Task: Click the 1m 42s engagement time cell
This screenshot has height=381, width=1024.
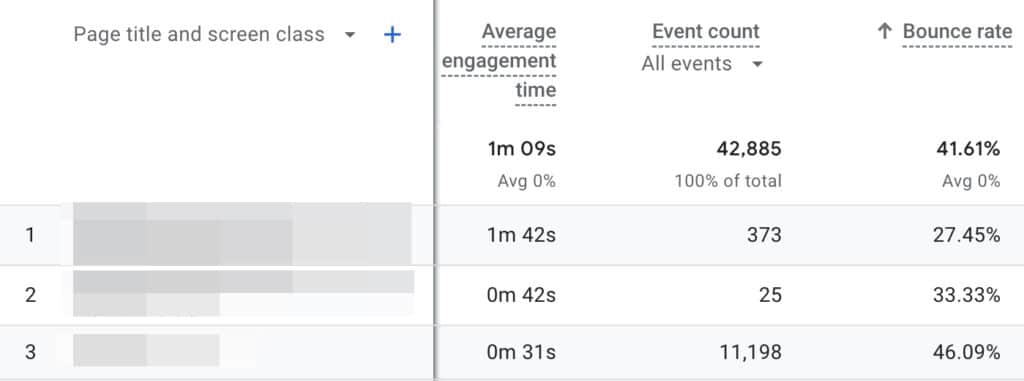Action: 521,235
